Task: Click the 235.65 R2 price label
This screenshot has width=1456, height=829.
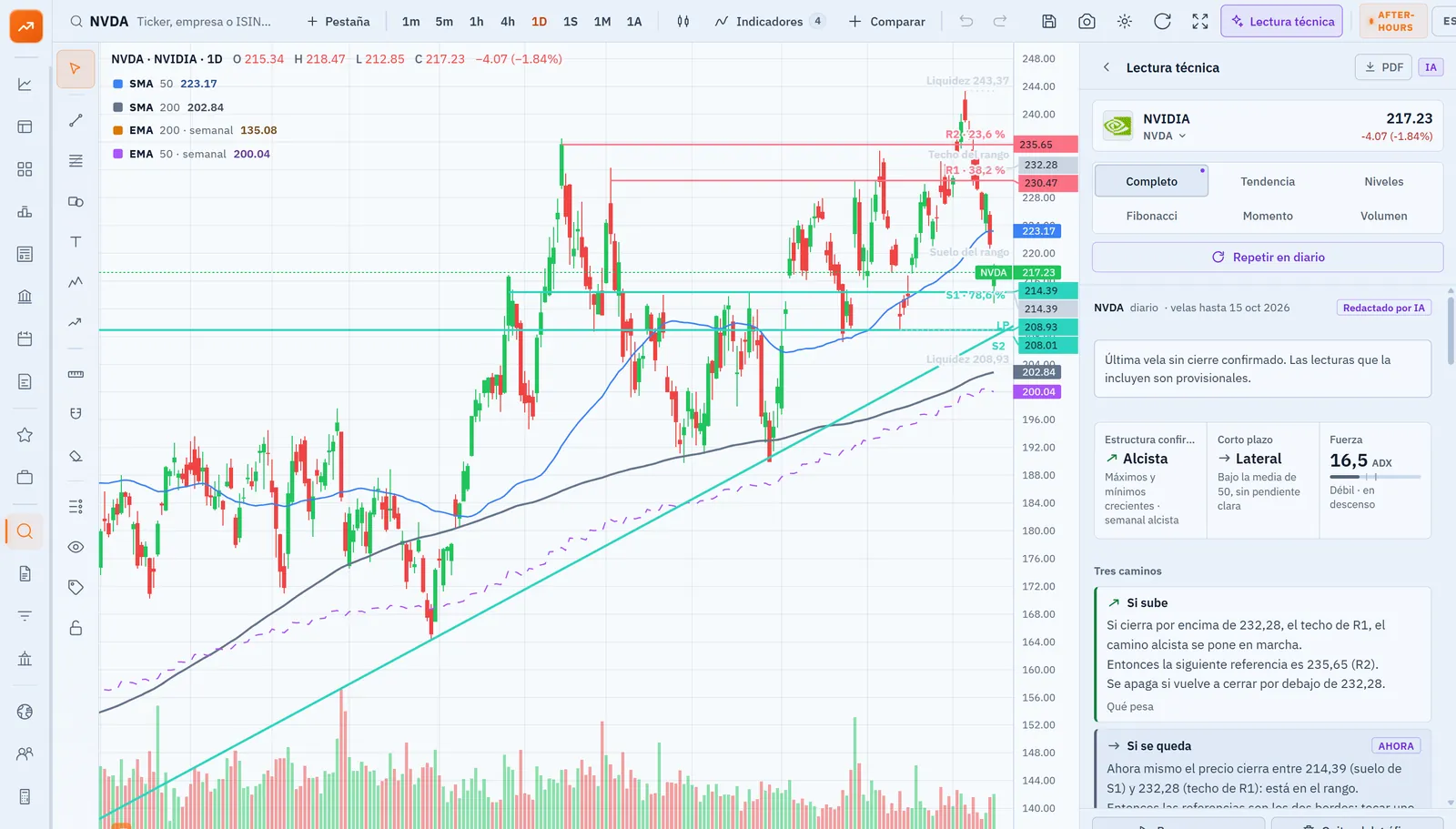Action: point(1046,145)
